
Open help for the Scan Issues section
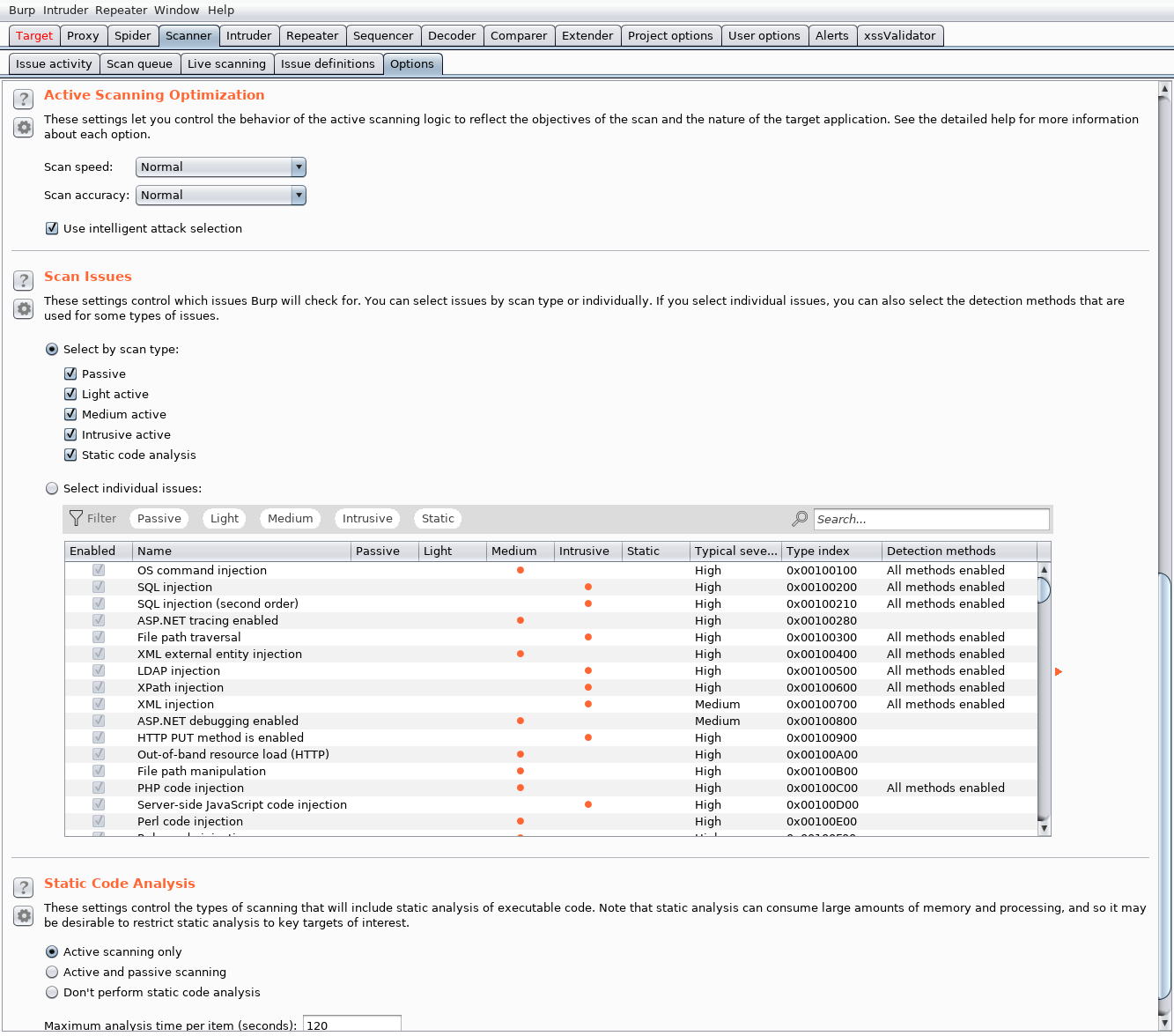pos(24,280)
